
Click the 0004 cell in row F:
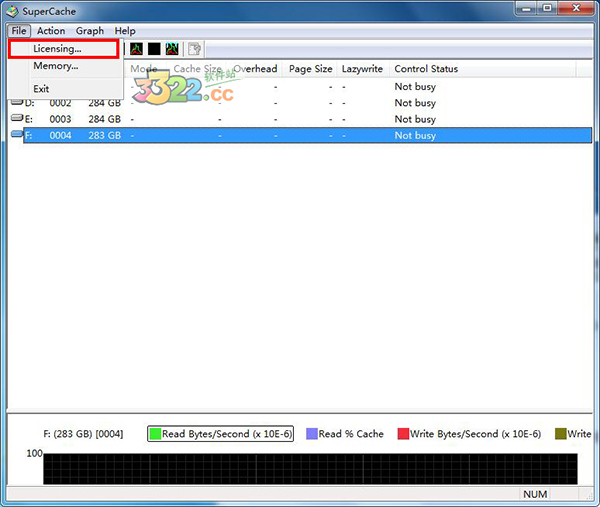60,135
